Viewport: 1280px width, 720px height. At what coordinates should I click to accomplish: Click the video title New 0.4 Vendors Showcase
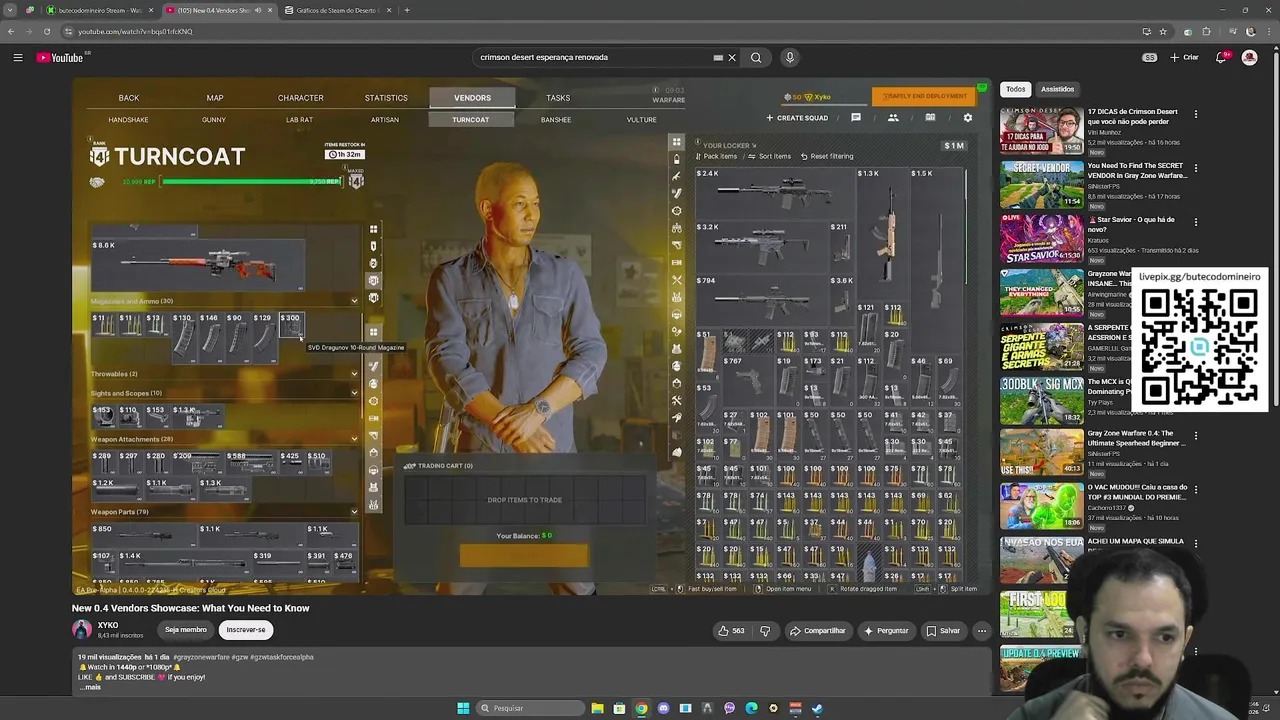coord(190,608)
